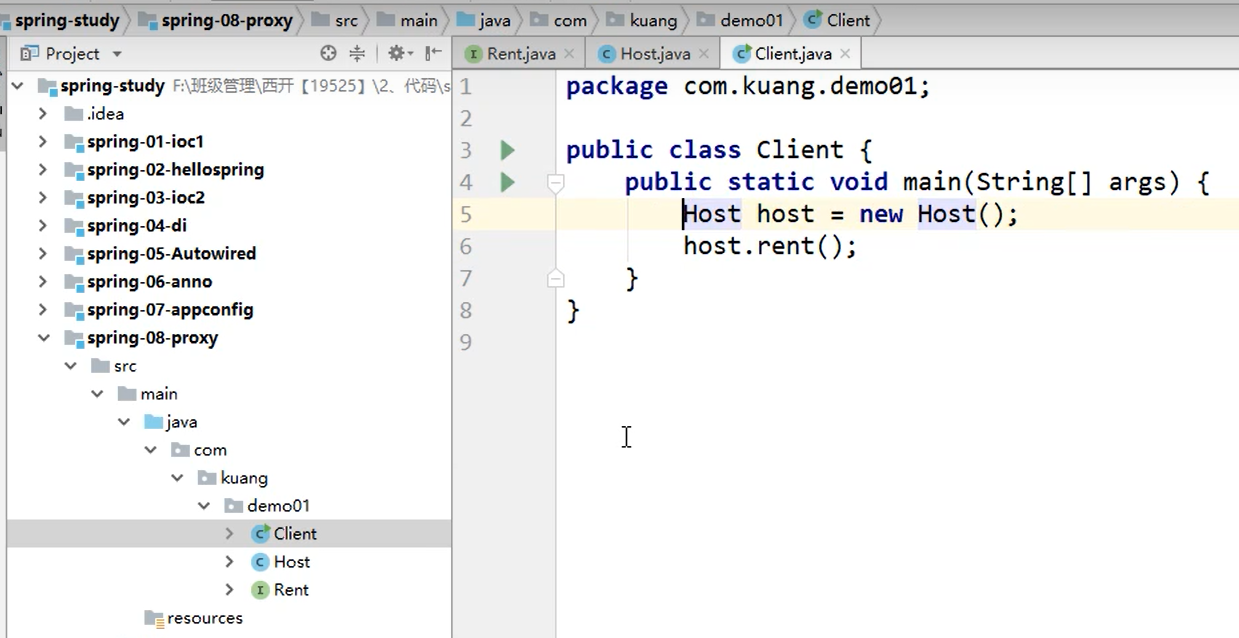Screen dimensions: 1239x638
Task: Run the main method from the gutter
Action: 507,182
